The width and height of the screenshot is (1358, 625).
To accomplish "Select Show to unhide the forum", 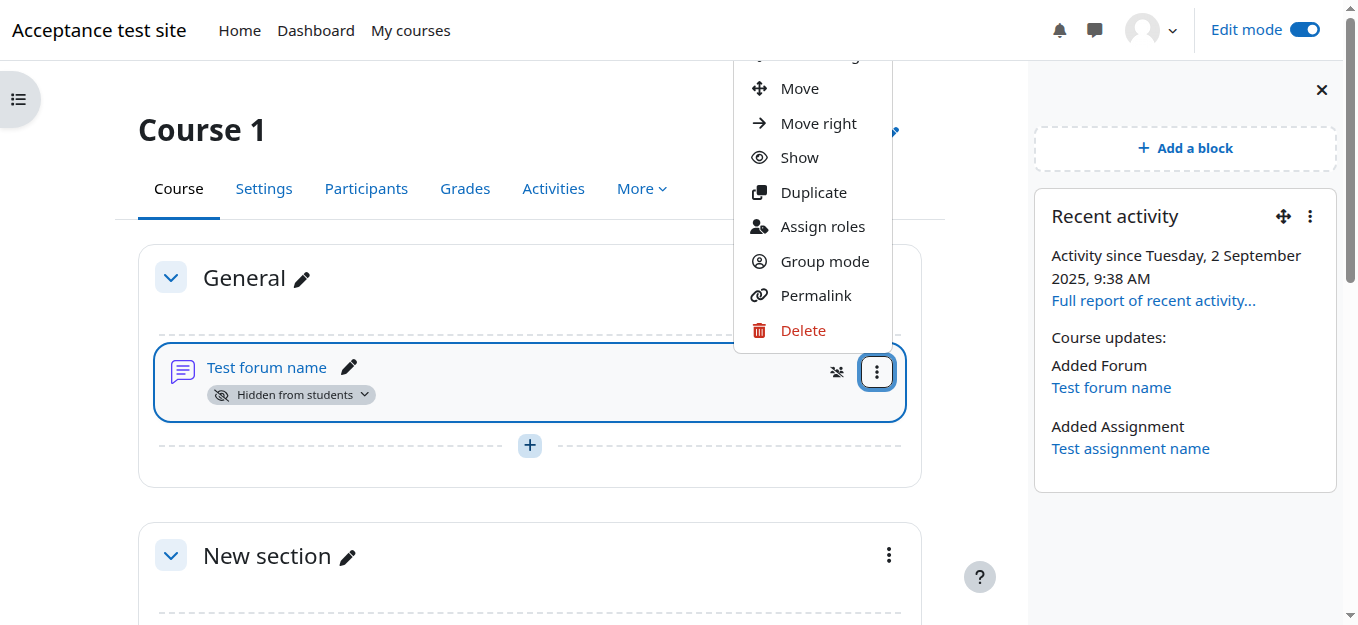I will click(799, 158).
